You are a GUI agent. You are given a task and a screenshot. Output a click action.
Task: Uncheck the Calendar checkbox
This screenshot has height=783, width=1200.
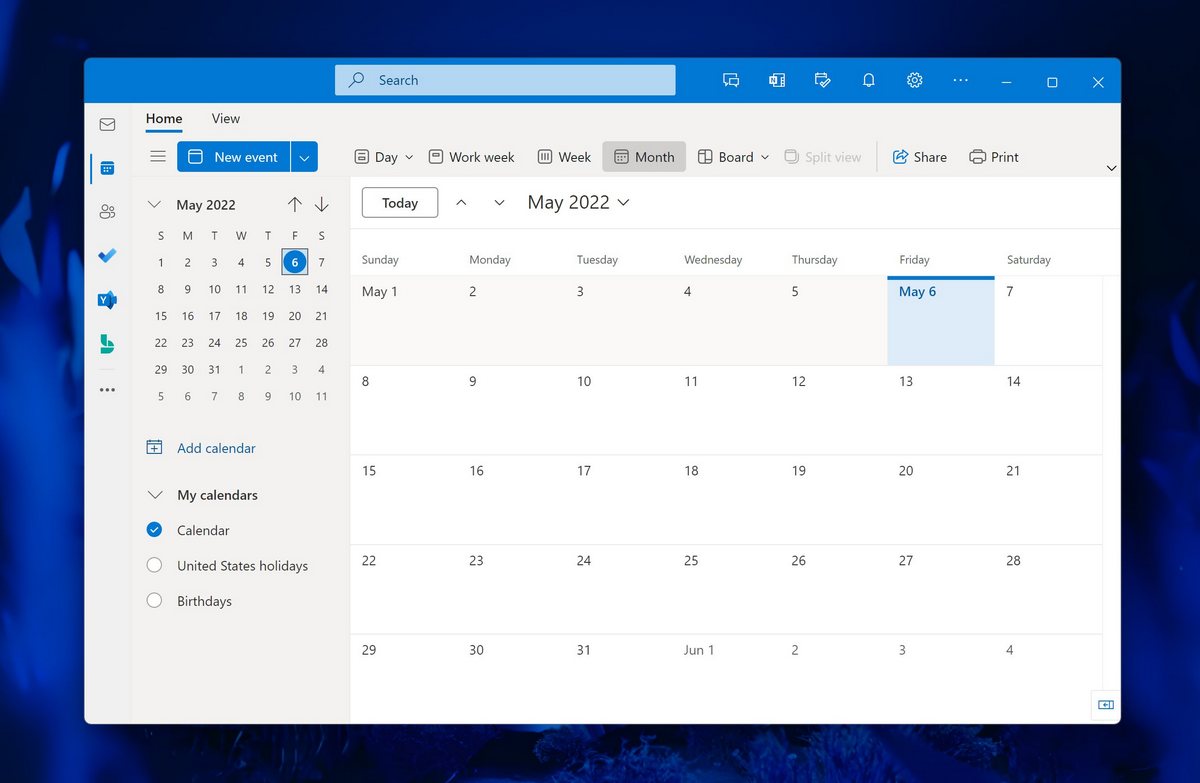click(154, 530)
